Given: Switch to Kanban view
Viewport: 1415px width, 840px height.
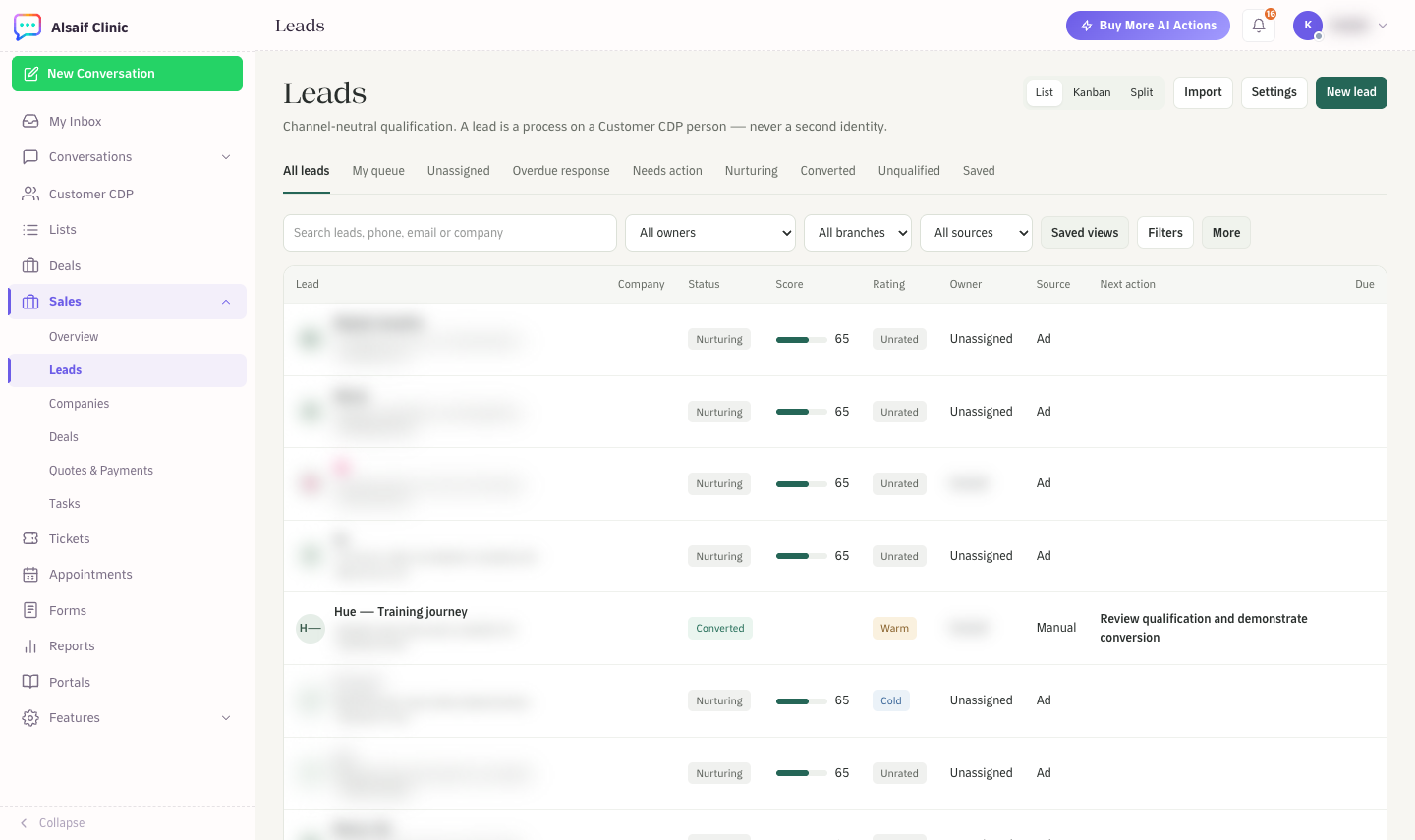Looking at the screenshot, I should (1092, 92).
